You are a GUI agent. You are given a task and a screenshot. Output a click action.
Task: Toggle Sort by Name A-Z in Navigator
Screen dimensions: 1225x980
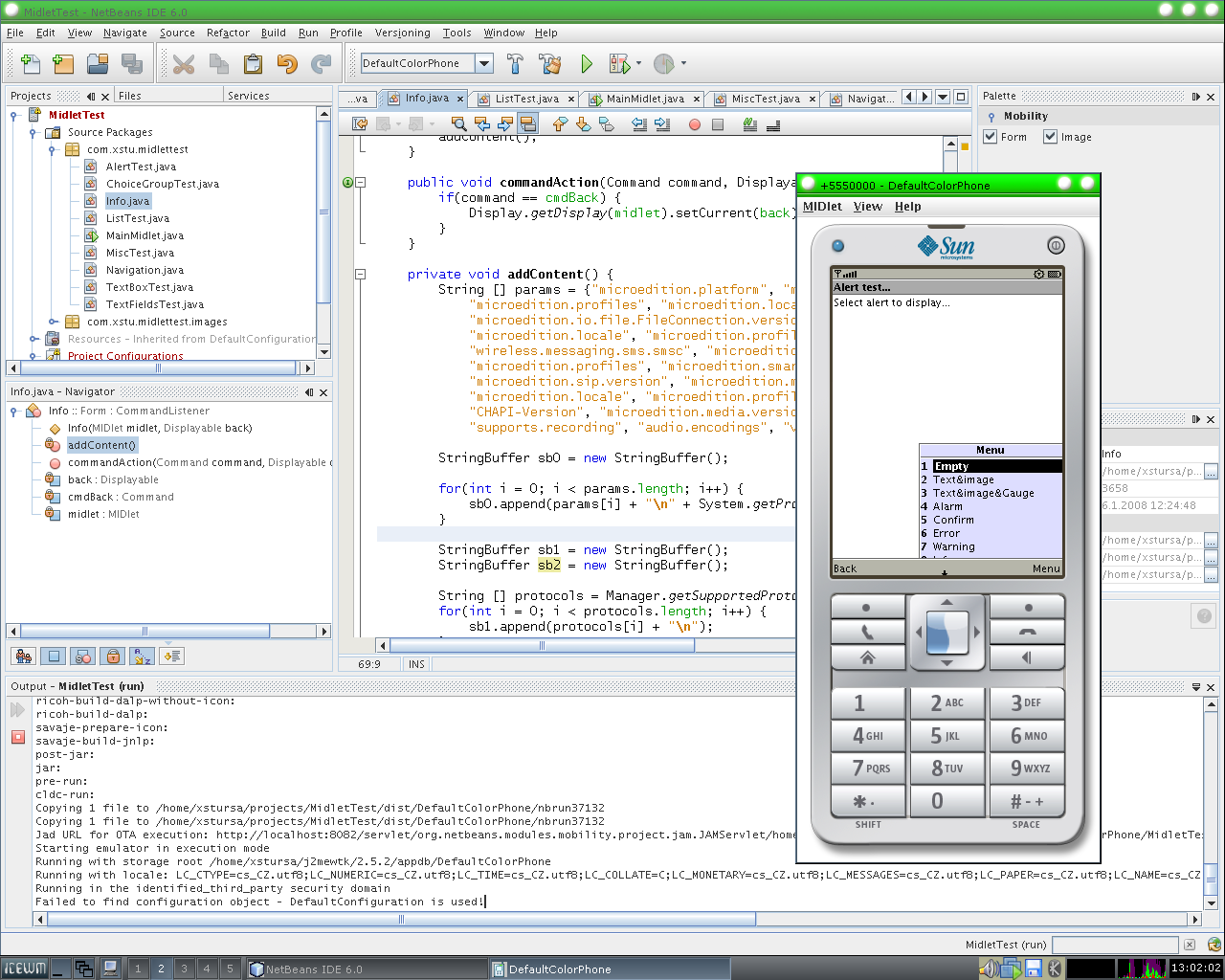143,657
